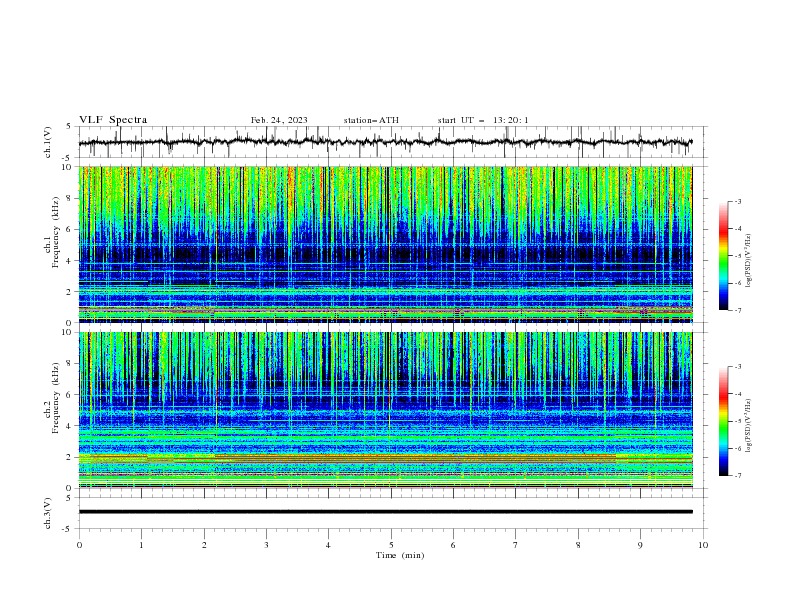Click the "station=ATH" header label

pyautogui.click(x=371, y=120)
